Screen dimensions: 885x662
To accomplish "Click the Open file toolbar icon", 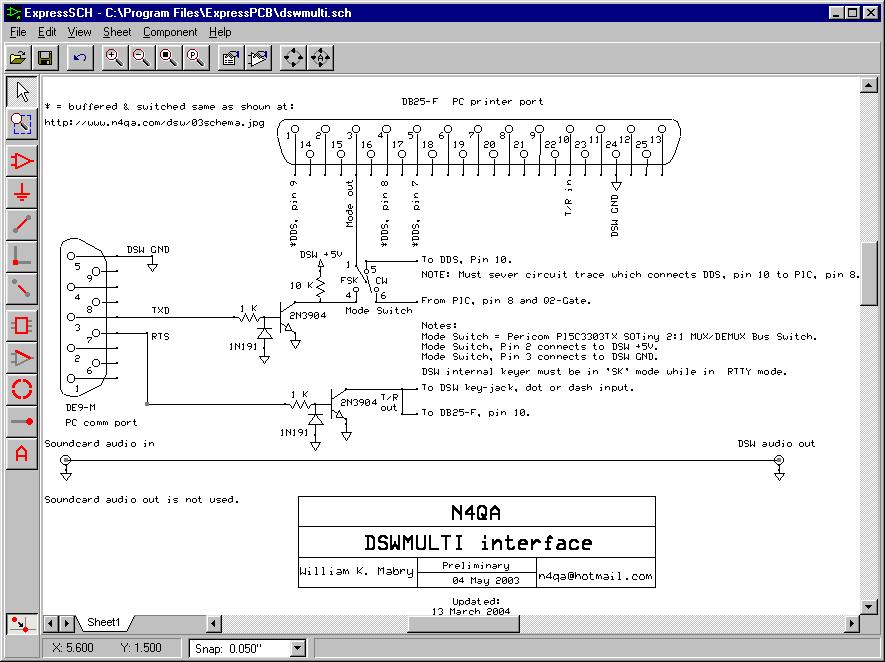I will tap(18, 58).
